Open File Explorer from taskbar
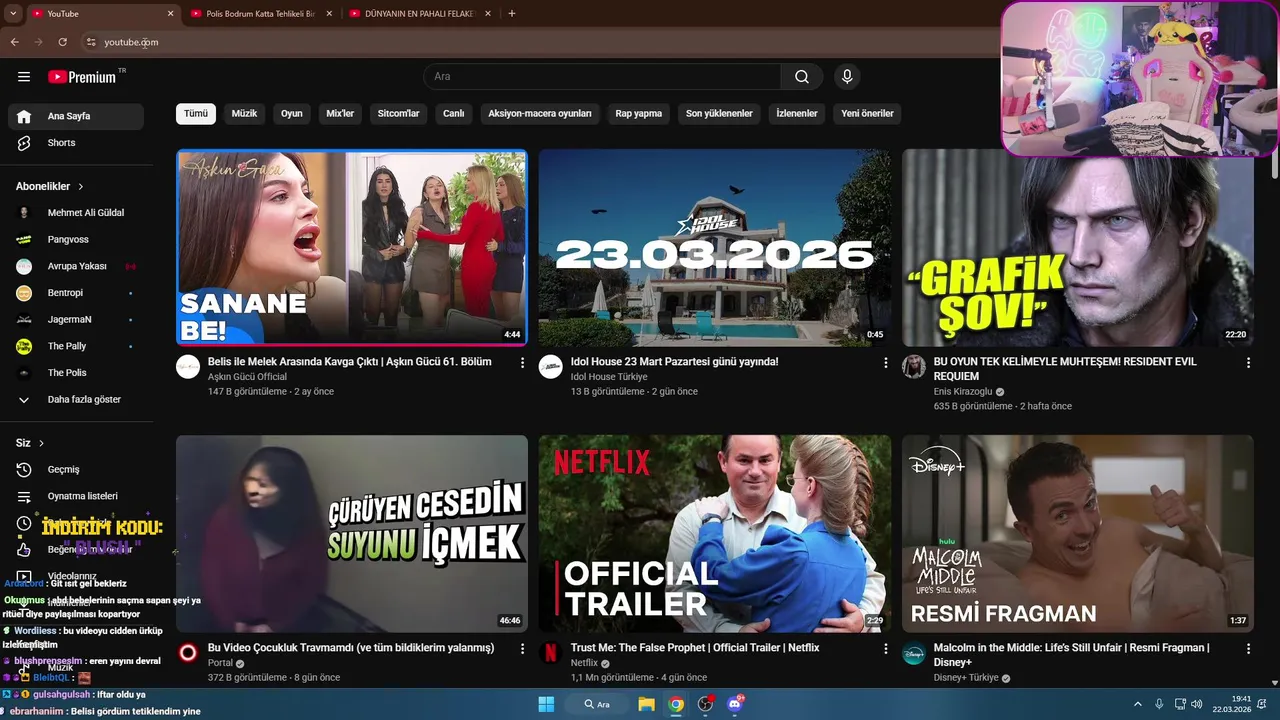 646,704
